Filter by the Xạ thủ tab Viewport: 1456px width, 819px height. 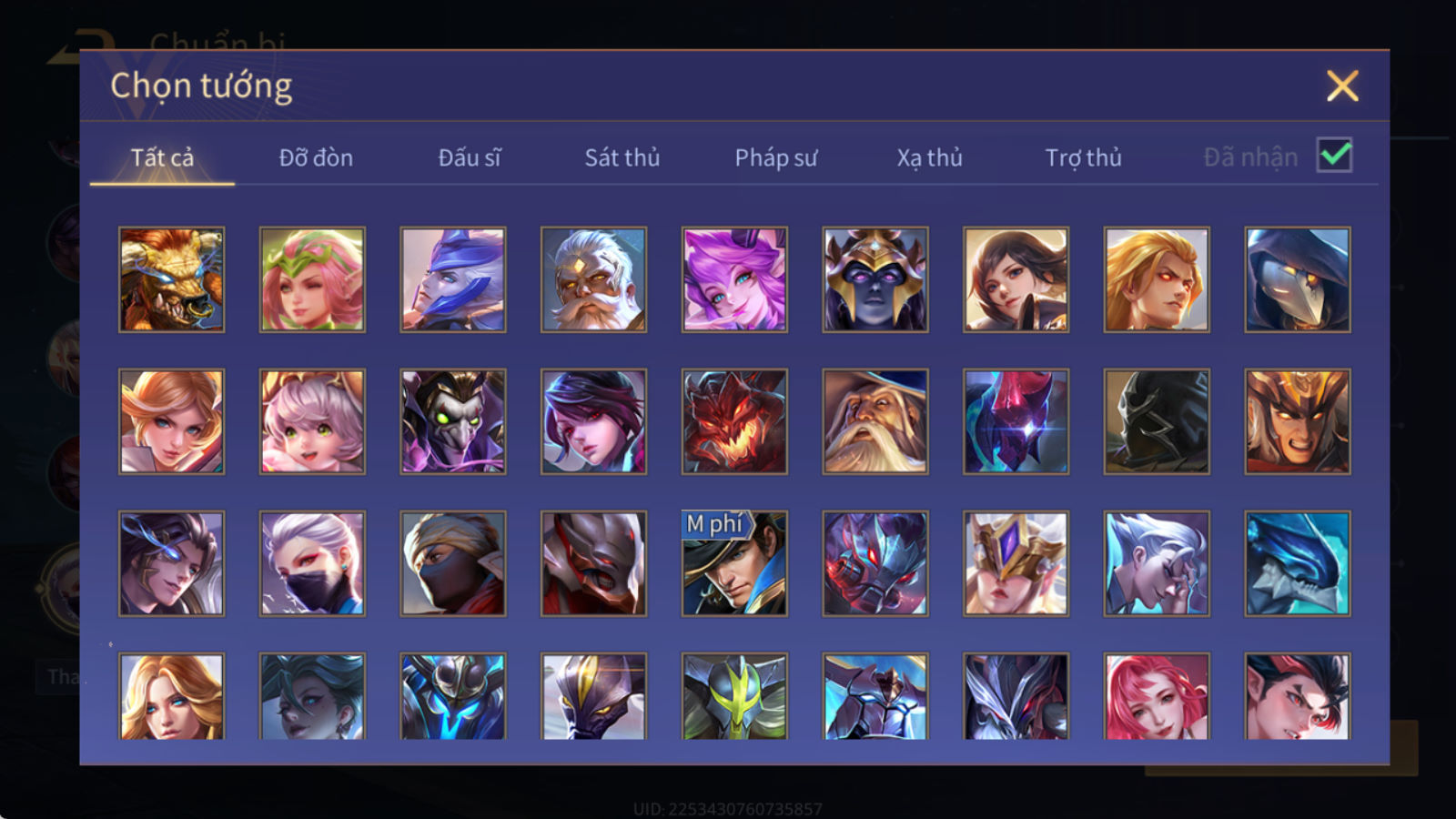pyautogui.click(x=929, y=157)
